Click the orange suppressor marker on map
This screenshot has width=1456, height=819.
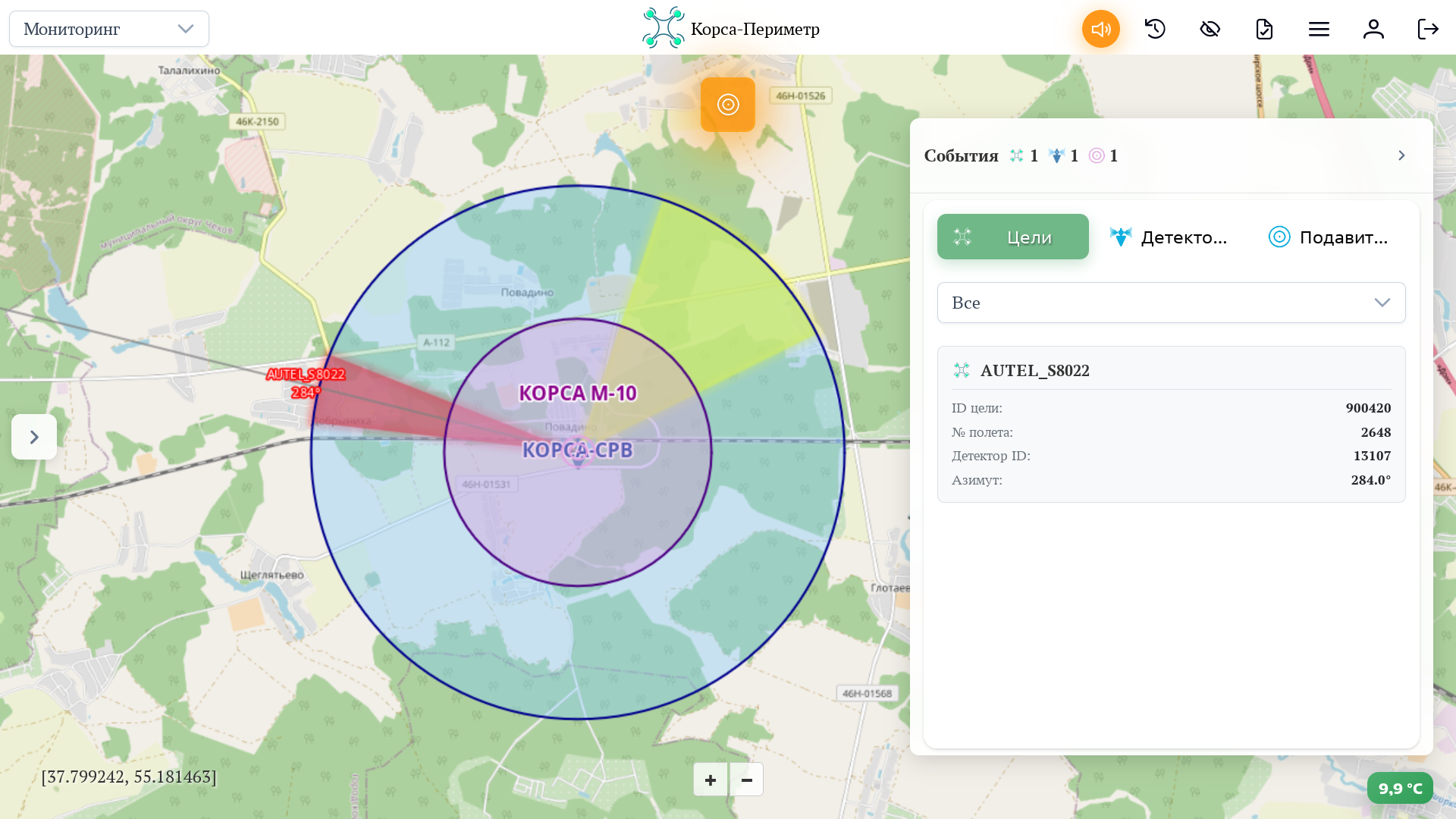click(x=728, y=105)
